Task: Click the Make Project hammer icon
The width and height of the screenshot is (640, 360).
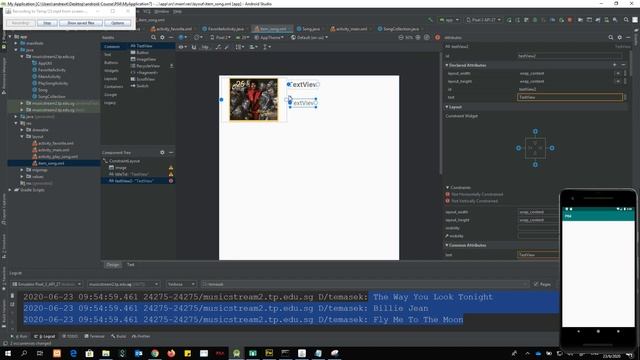Action: coord(430,20)
